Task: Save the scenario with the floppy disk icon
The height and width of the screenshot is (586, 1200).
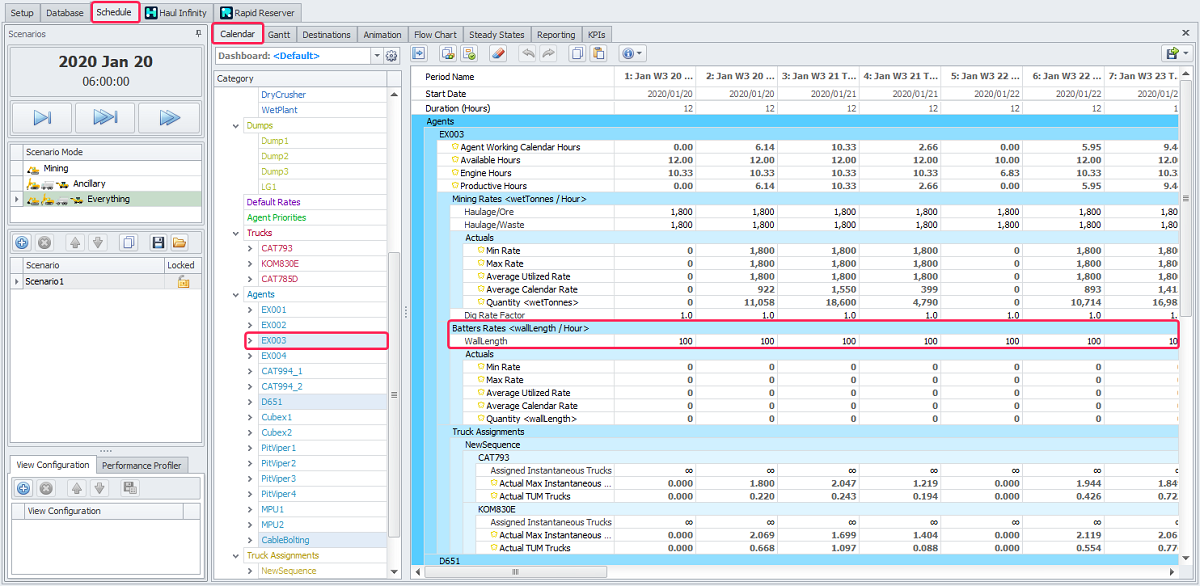Action: pos(158,243)
